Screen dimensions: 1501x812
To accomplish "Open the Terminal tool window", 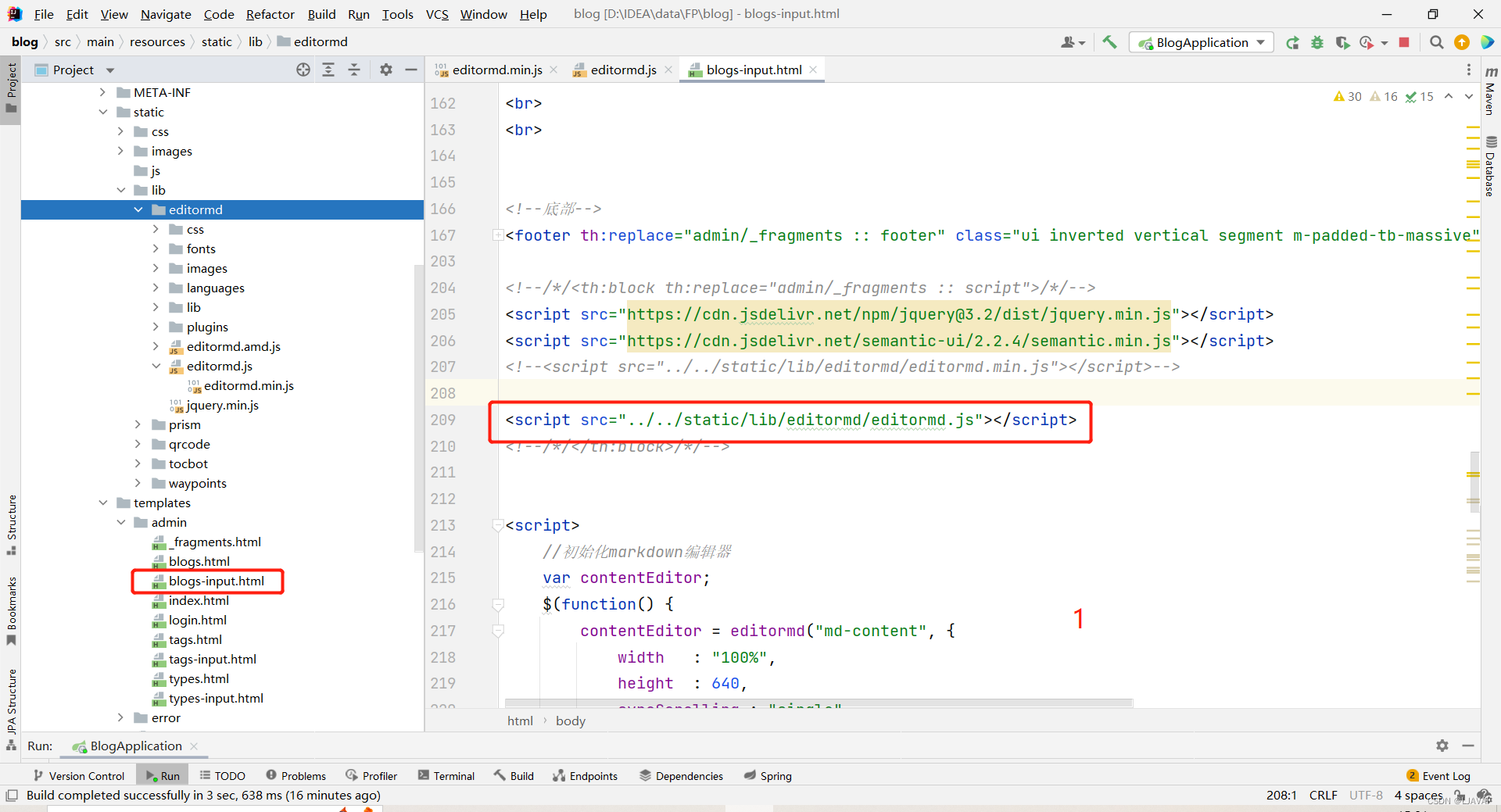I will coord(446,775).
